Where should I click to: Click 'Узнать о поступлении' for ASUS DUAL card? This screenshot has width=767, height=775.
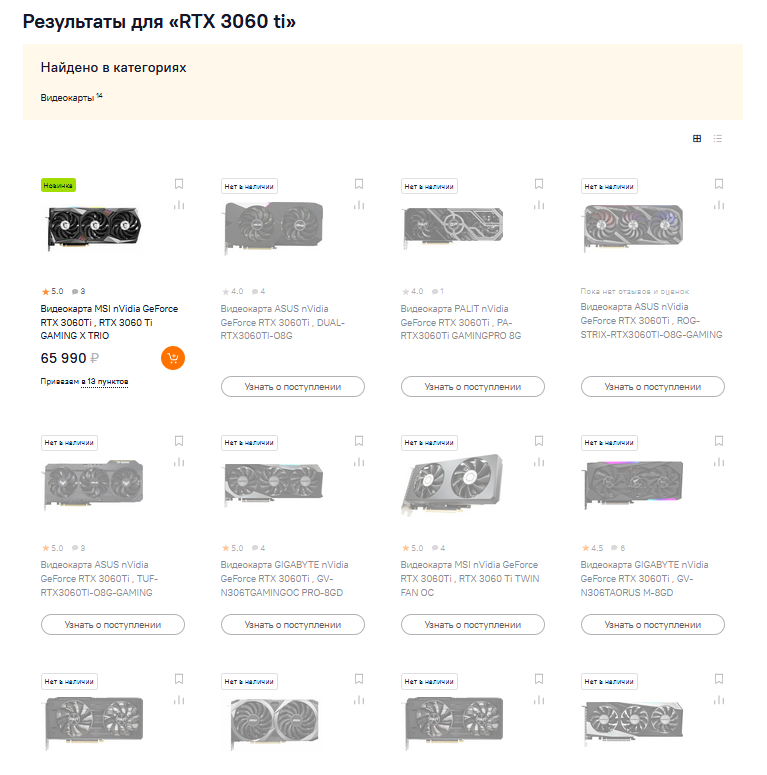tap(293, 386)
